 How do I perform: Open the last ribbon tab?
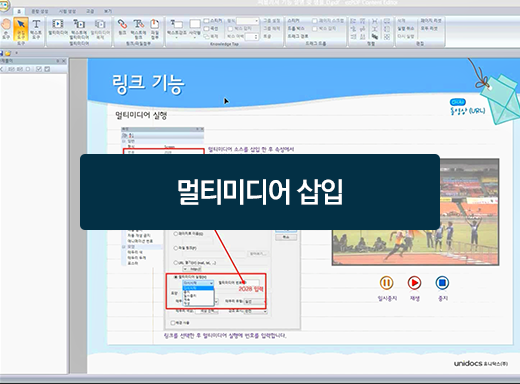[108, 11]
